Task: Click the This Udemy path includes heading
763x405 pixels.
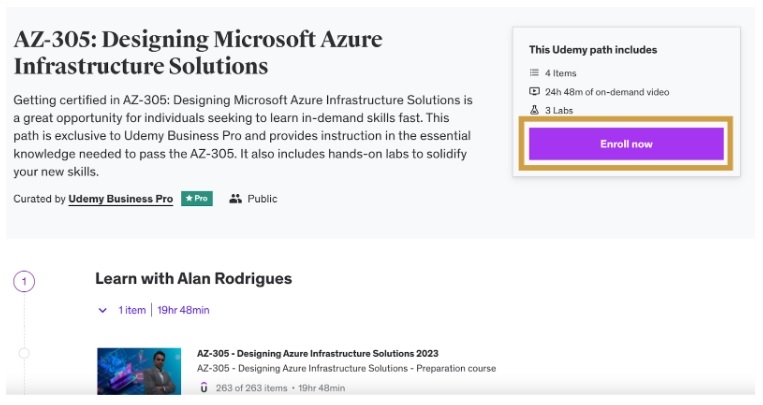Action: coord(593,50)
